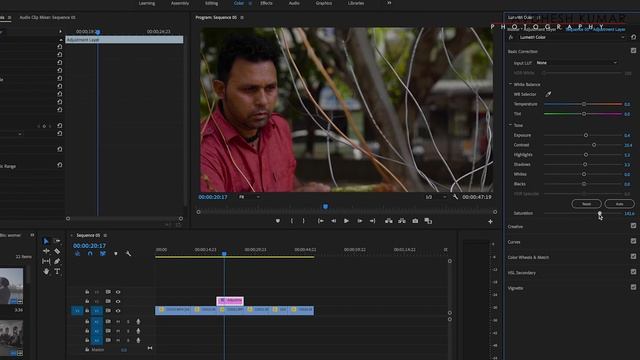The height and width of the screenshot is (360, 640).
Task: Toggle the Curves section checkbox
Action: point(633,241)
